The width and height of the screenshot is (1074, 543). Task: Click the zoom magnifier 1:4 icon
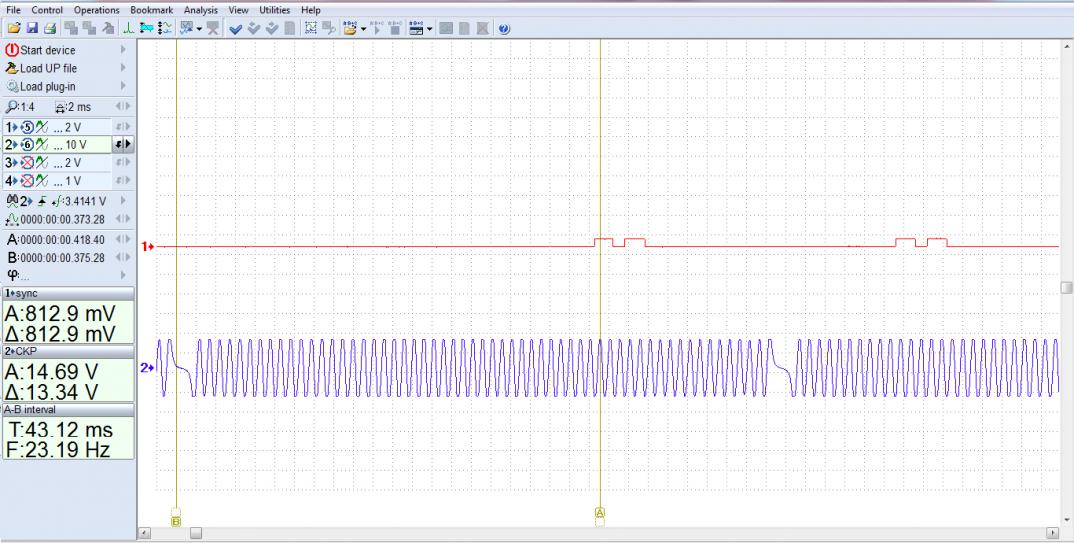pos(11,108)
